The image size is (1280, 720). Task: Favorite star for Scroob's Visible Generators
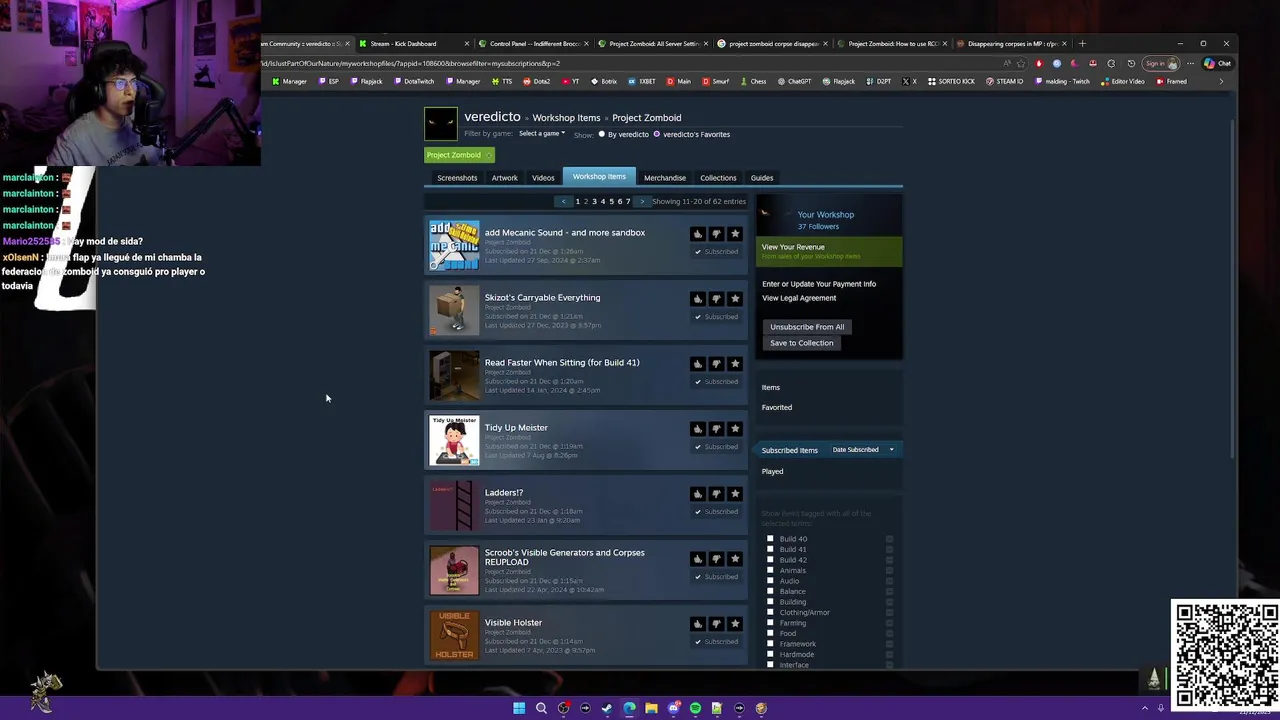735,559
